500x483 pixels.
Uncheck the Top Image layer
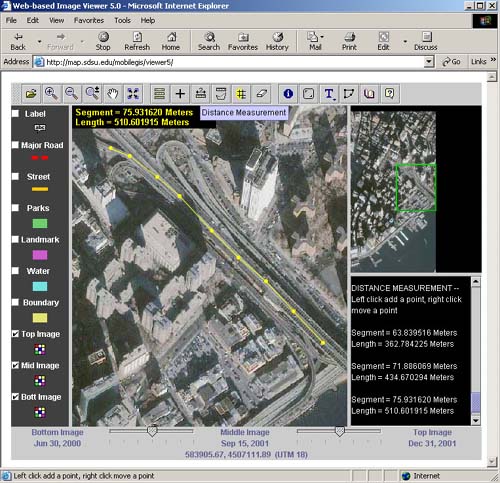(x=15, y=333)
